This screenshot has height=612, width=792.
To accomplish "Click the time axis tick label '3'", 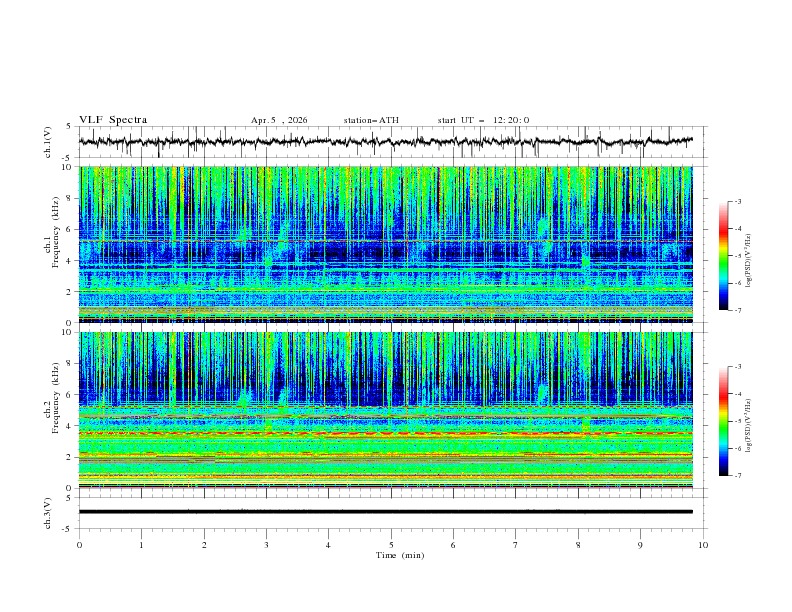I will tap(266, 545).
